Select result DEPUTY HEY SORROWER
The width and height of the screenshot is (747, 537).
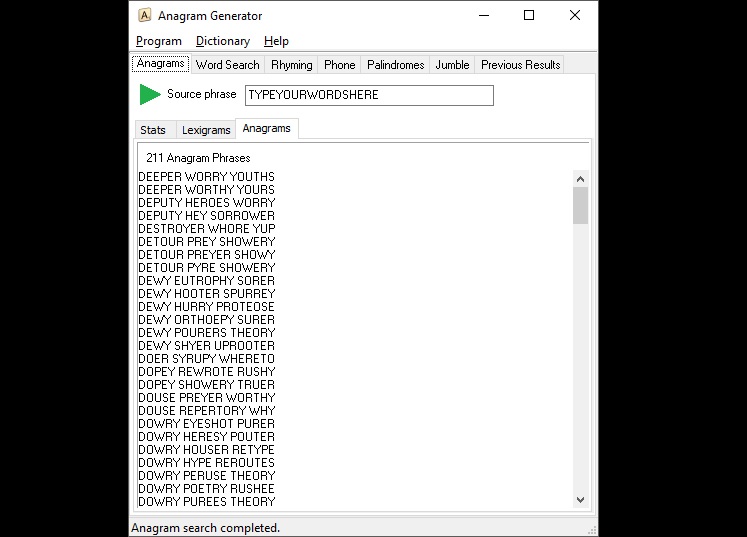206,216
